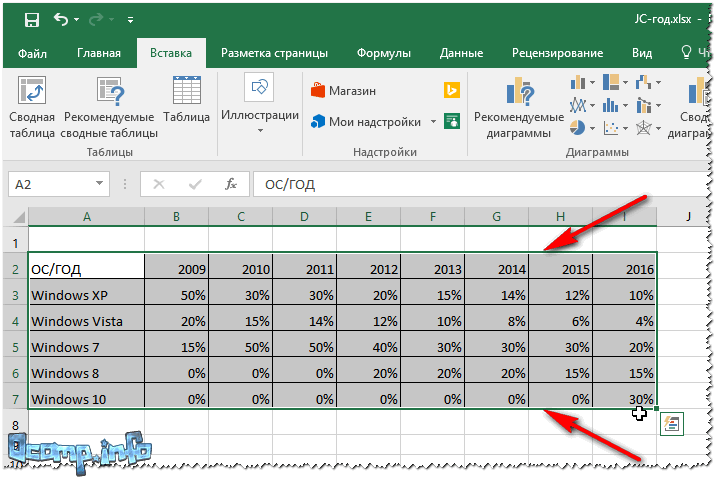This screenshot has width=722, height=478.
Task: Click the Select All corner triangle
Action: coord(18,216)
